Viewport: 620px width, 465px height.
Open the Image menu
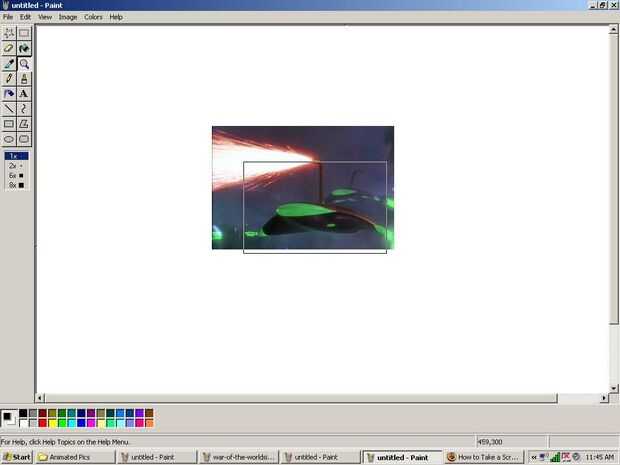pos(68,17)
